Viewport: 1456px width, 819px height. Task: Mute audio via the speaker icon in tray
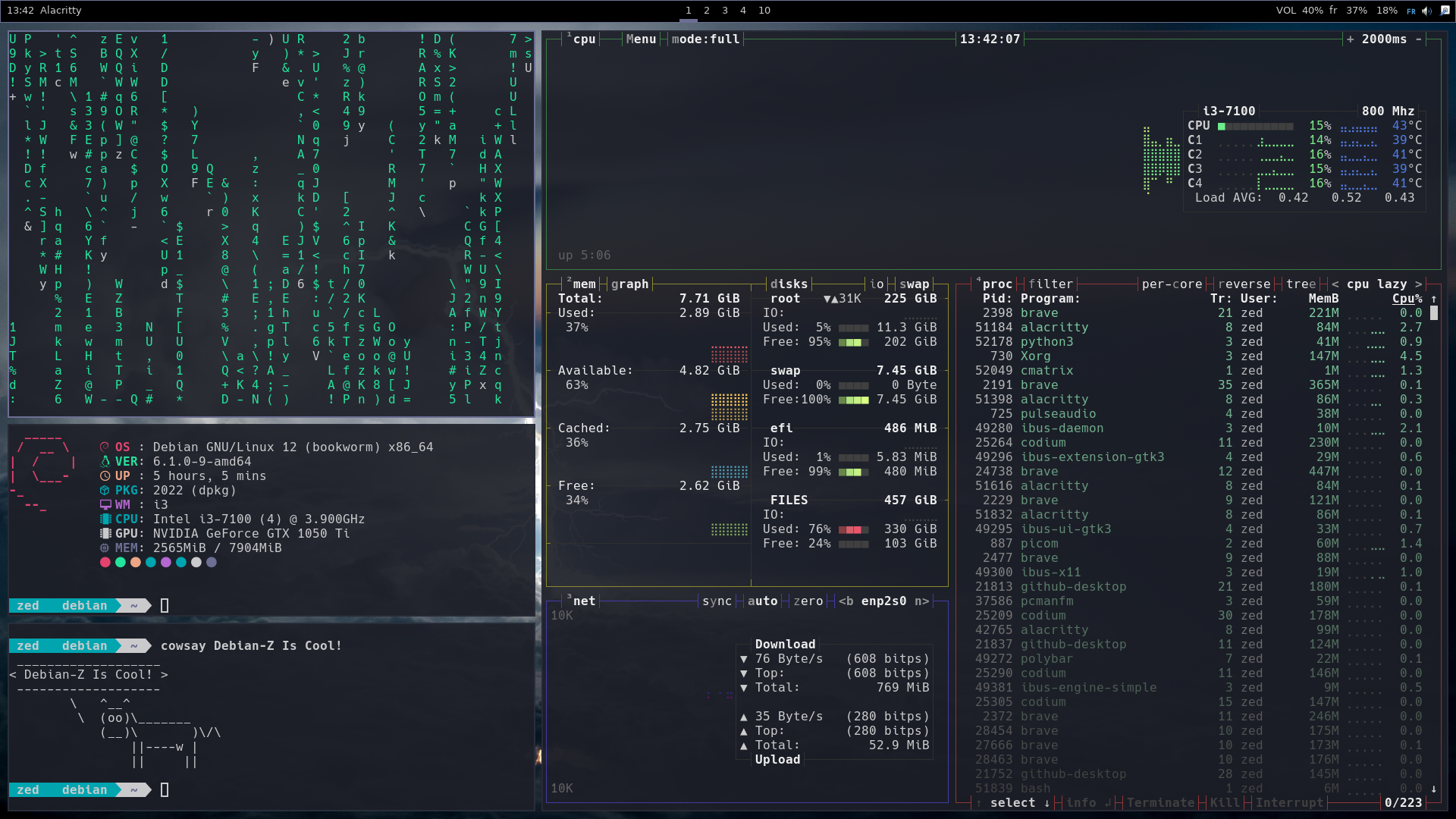tap(1426, 10)
